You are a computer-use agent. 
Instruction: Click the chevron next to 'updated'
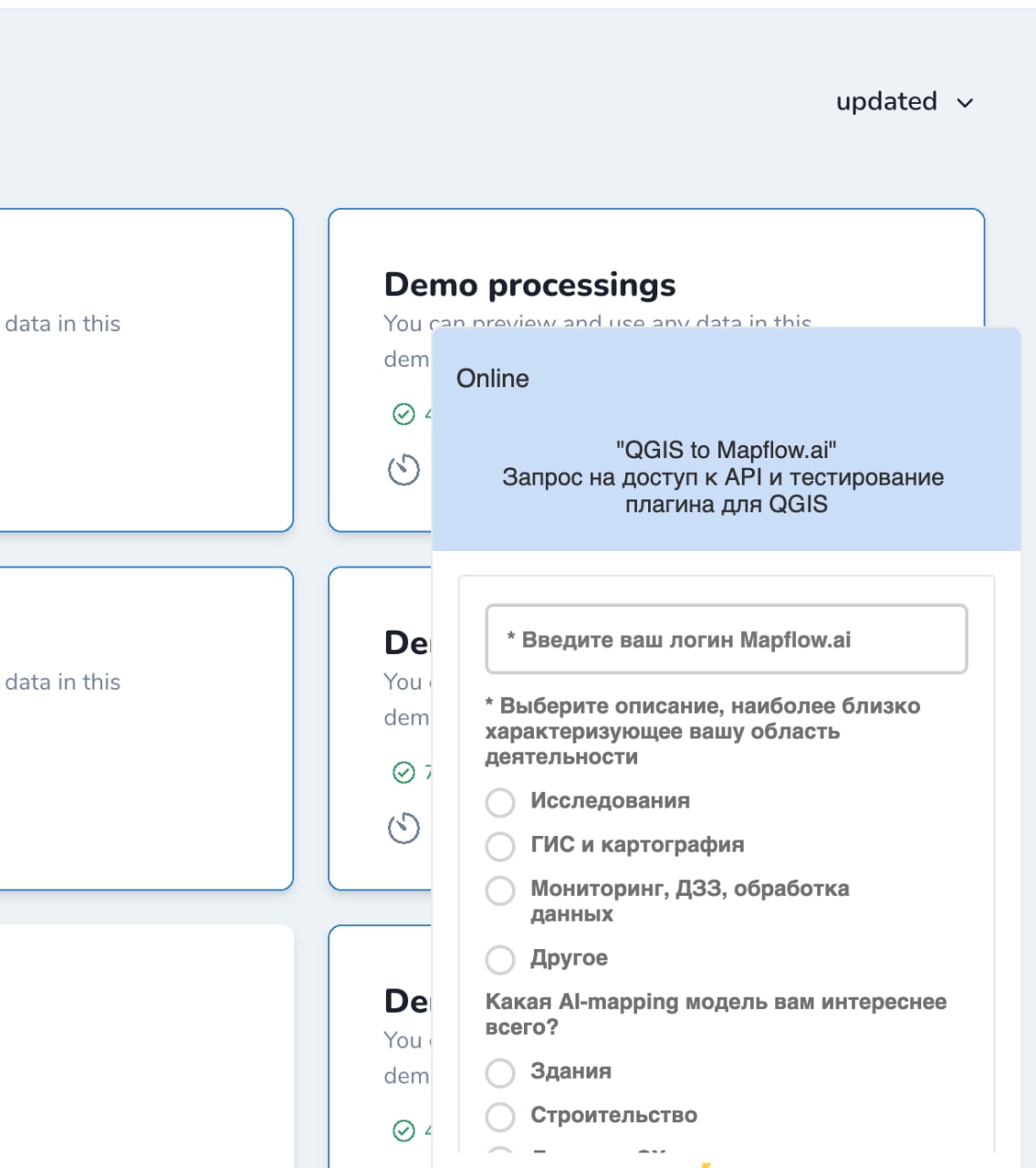tap(965, 103)
